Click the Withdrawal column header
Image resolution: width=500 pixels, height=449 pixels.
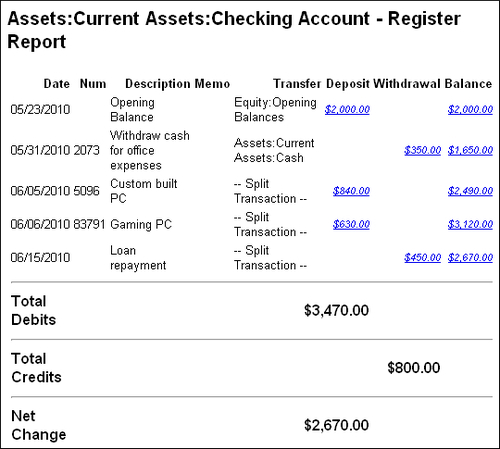(407, 84)
